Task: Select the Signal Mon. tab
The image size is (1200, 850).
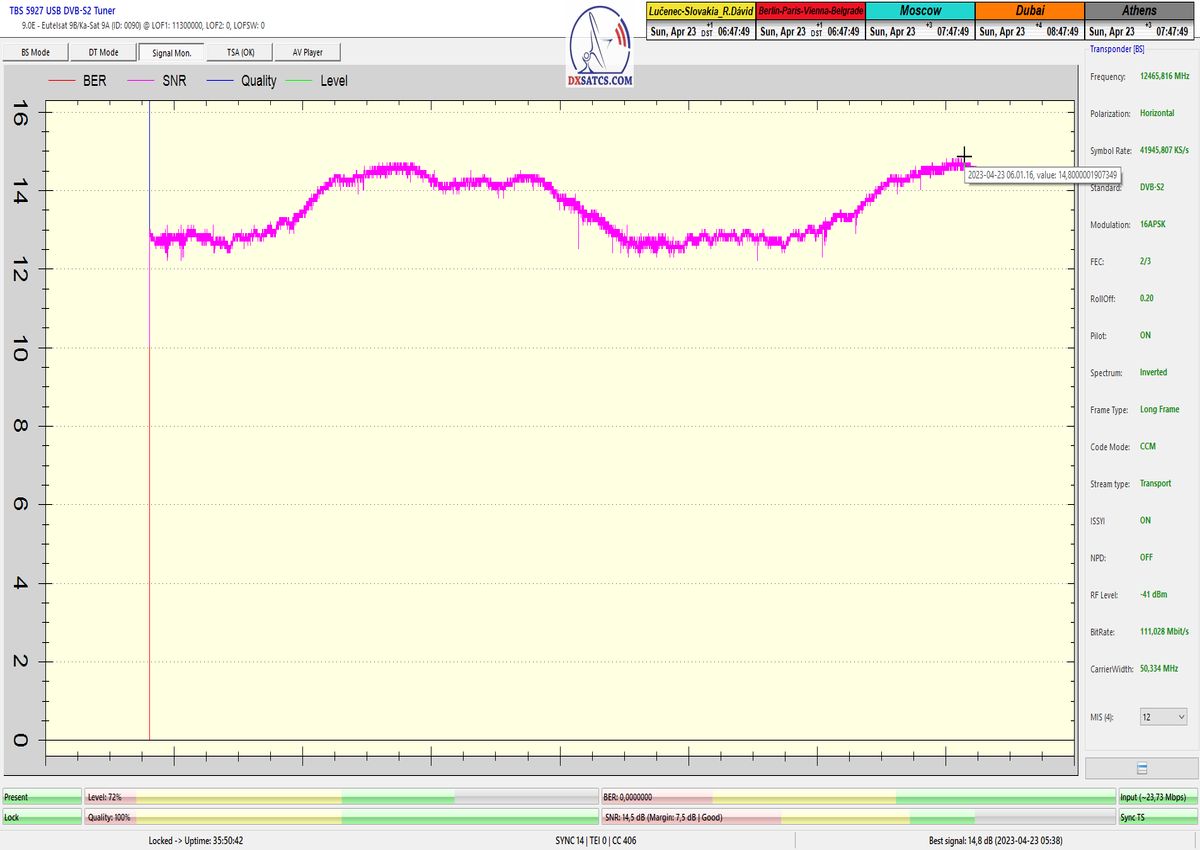Action: [x=171, y=52]
